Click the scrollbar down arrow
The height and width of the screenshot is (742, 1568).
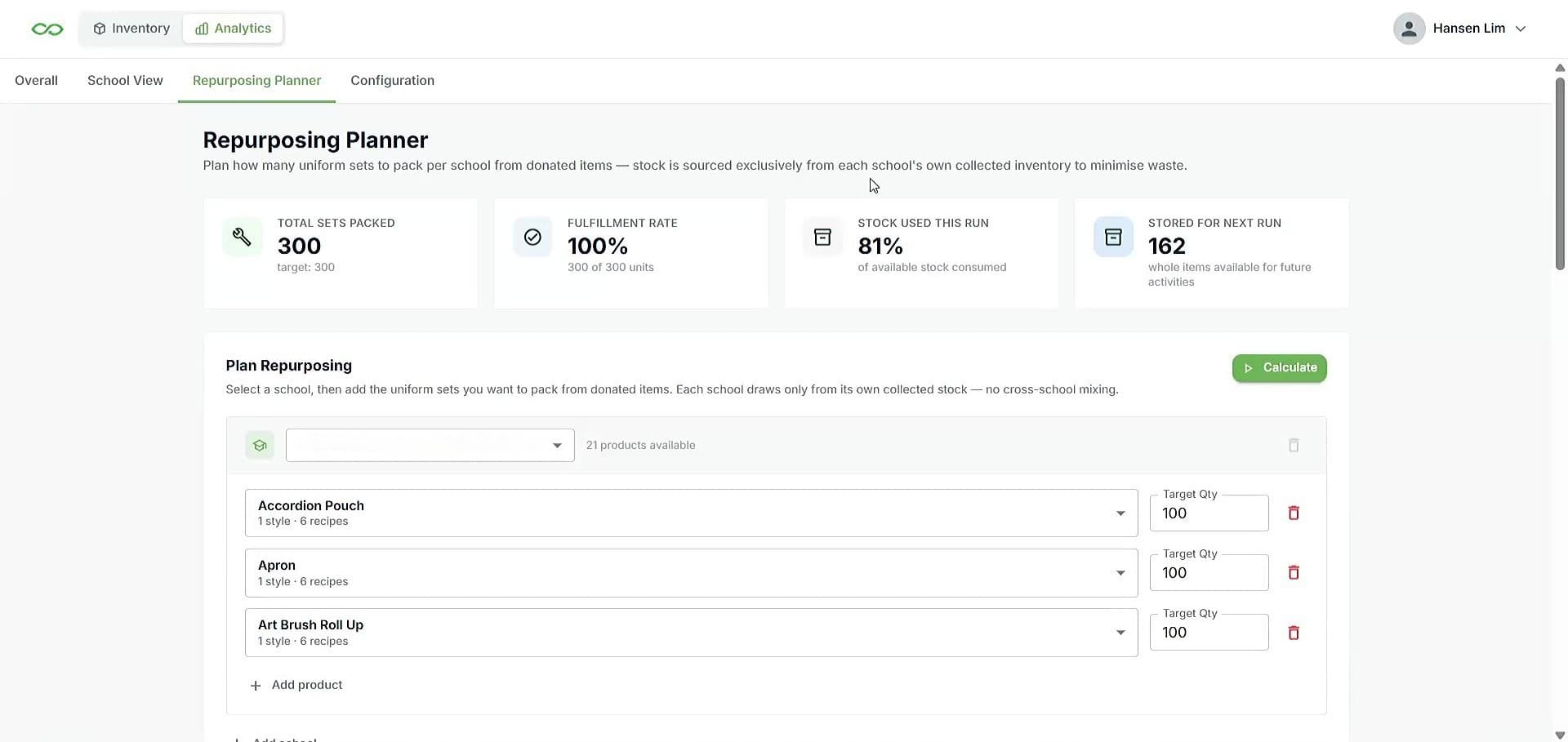1560,735
